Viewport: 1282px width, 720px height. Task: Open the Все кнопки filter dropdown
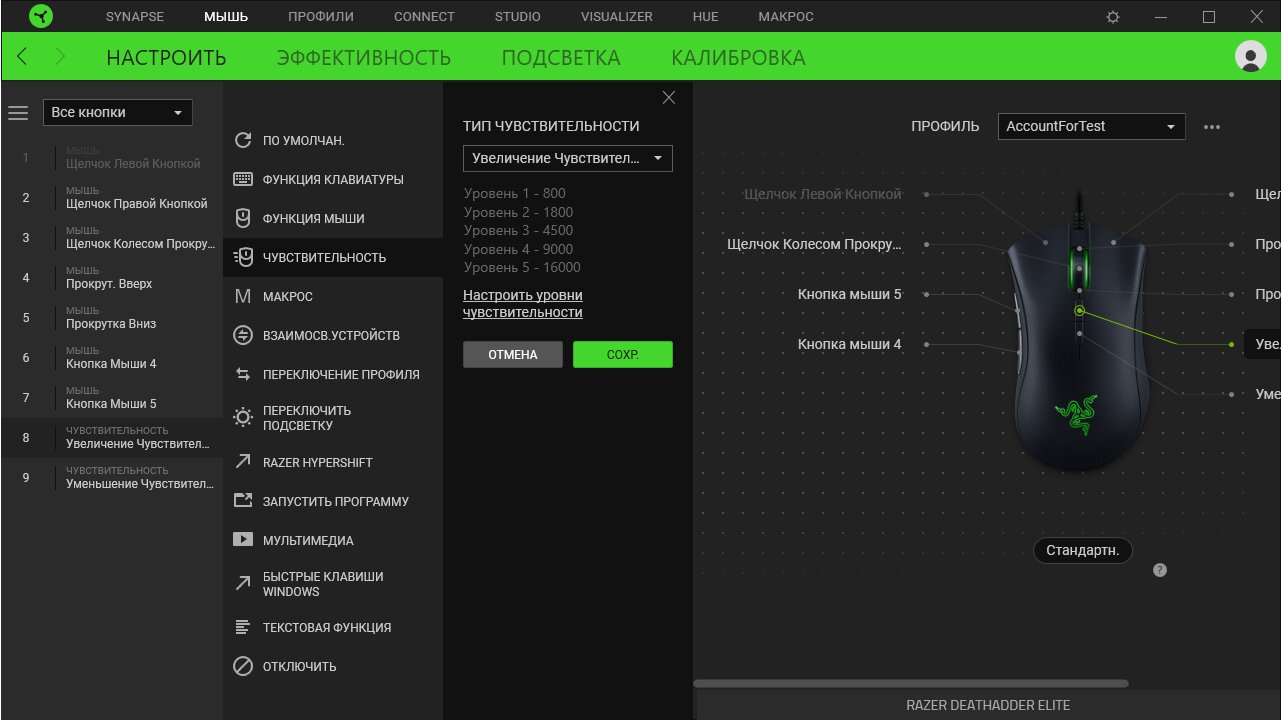click(x=118, y=113)
